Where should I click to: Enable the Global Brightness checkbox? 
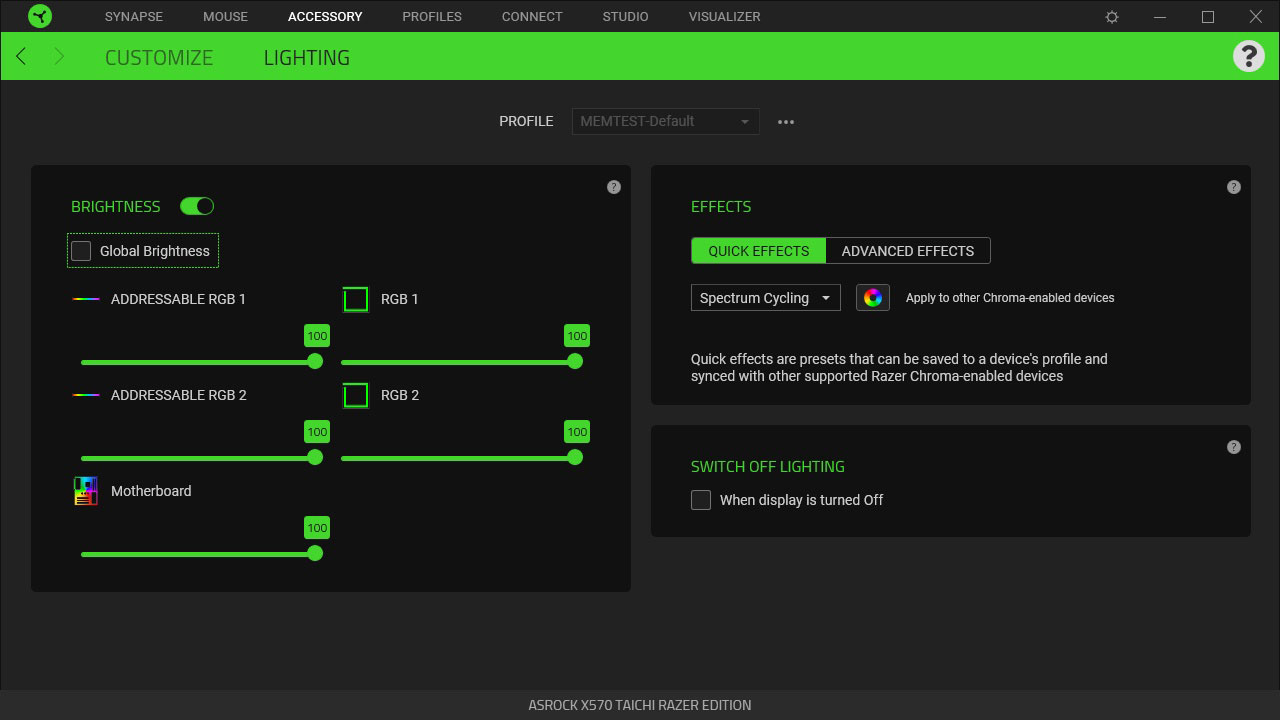(81, 251)
